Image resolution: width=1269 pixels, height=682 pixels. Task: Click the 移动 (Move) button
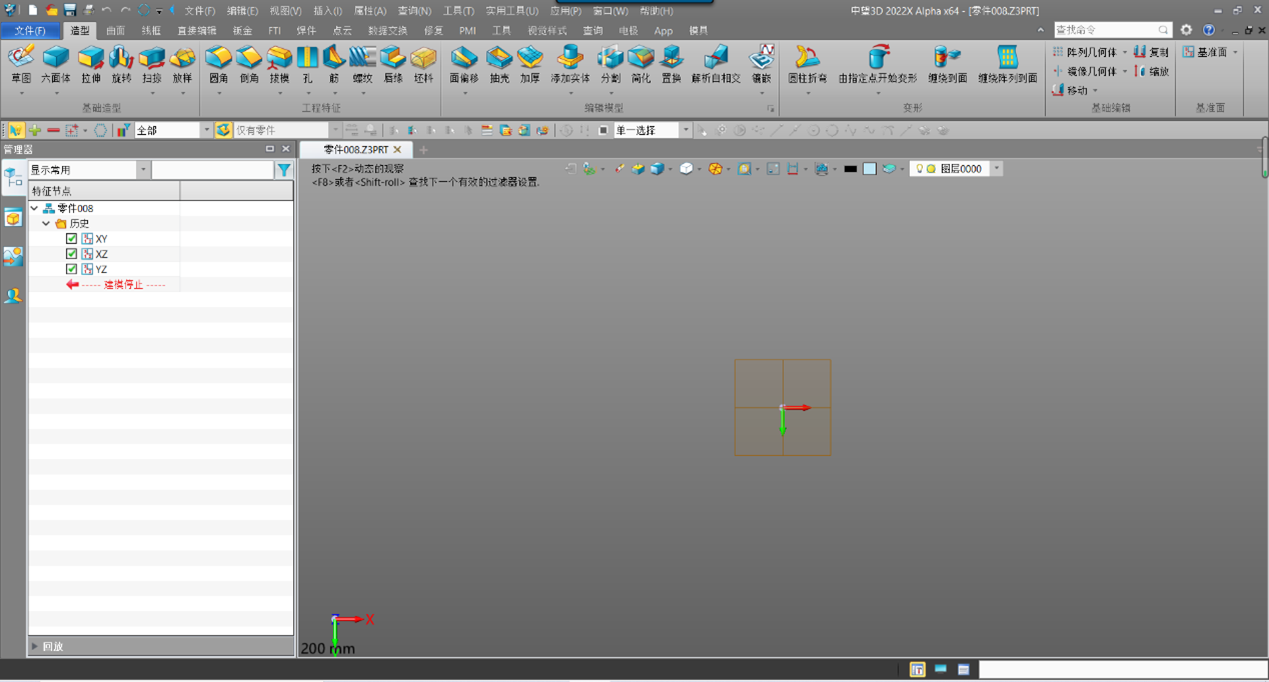[x=1069, y=90]
